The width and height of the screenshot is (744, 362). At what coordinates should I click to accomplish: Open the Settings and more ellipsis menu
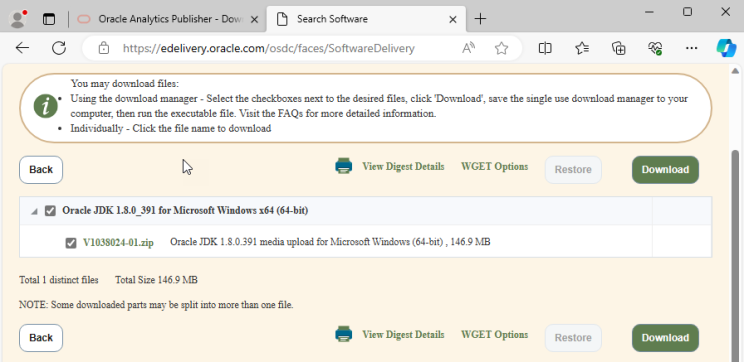click(692, 48)
